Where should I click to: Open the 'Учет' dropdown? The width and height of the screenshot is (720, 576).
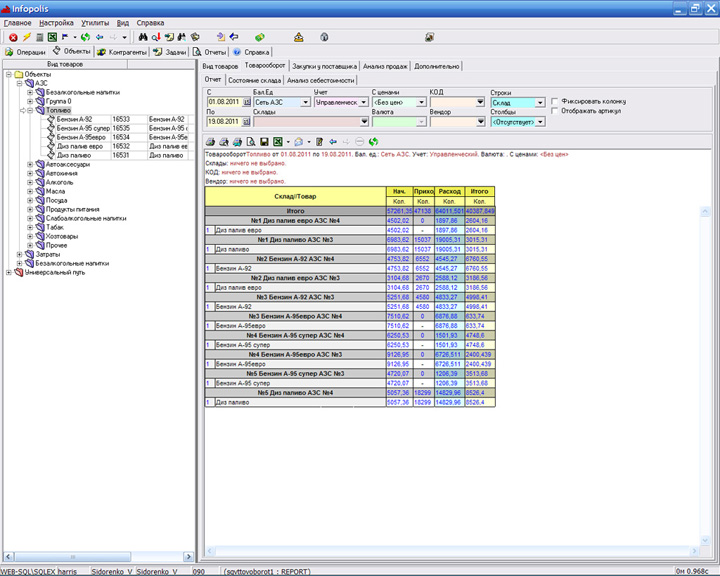[364, 102]
